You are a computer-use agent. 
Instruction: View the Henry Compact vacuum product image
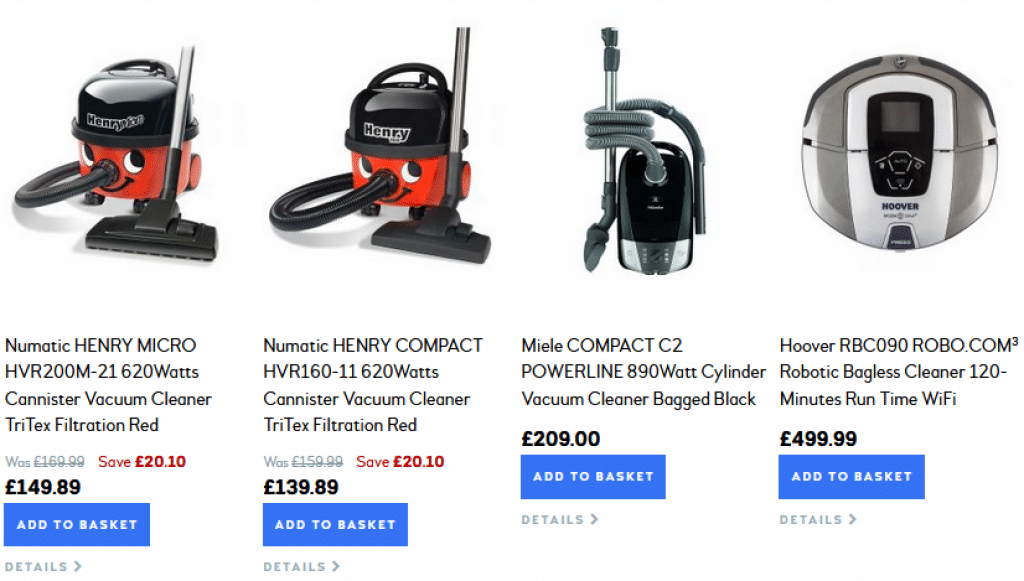tap(379, 145)
